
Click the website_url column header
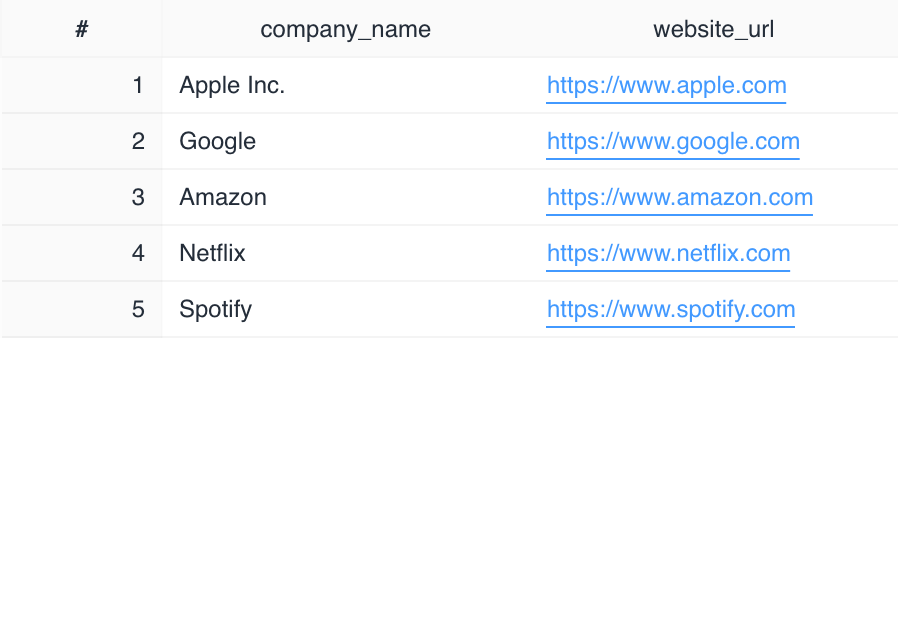point(713,29)
